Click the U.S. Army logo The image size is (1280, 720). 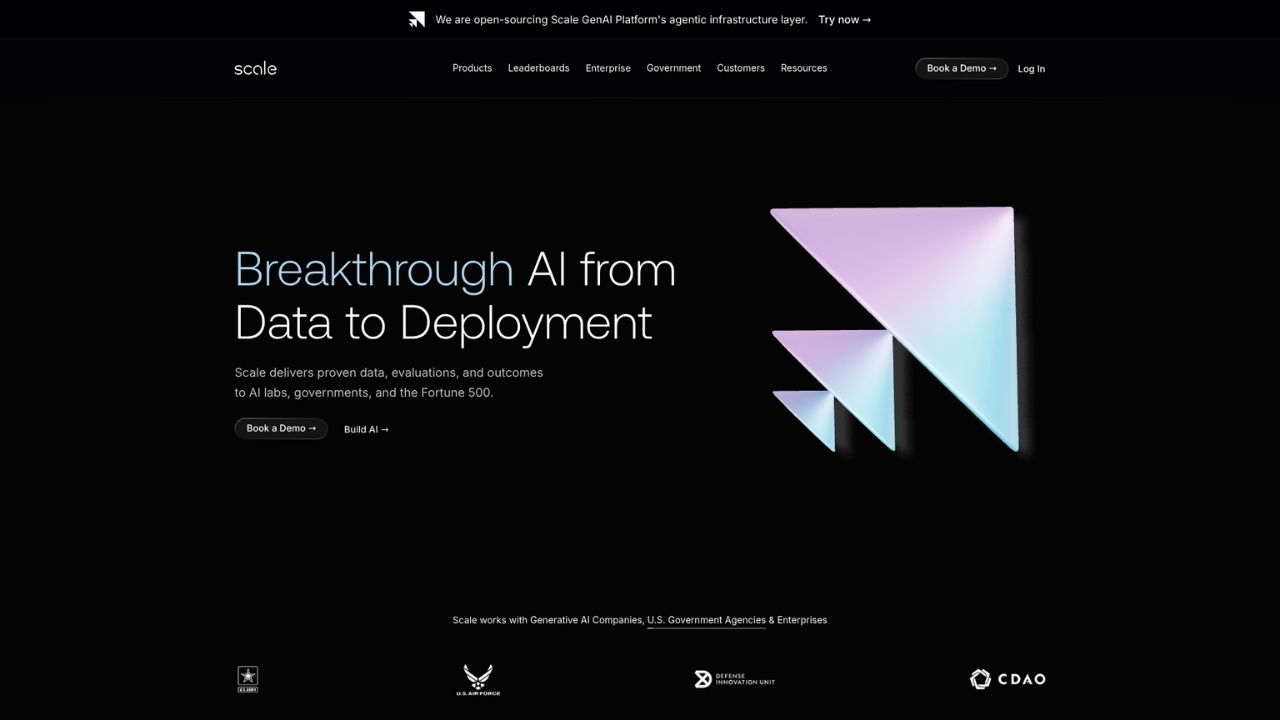[248, 680]
